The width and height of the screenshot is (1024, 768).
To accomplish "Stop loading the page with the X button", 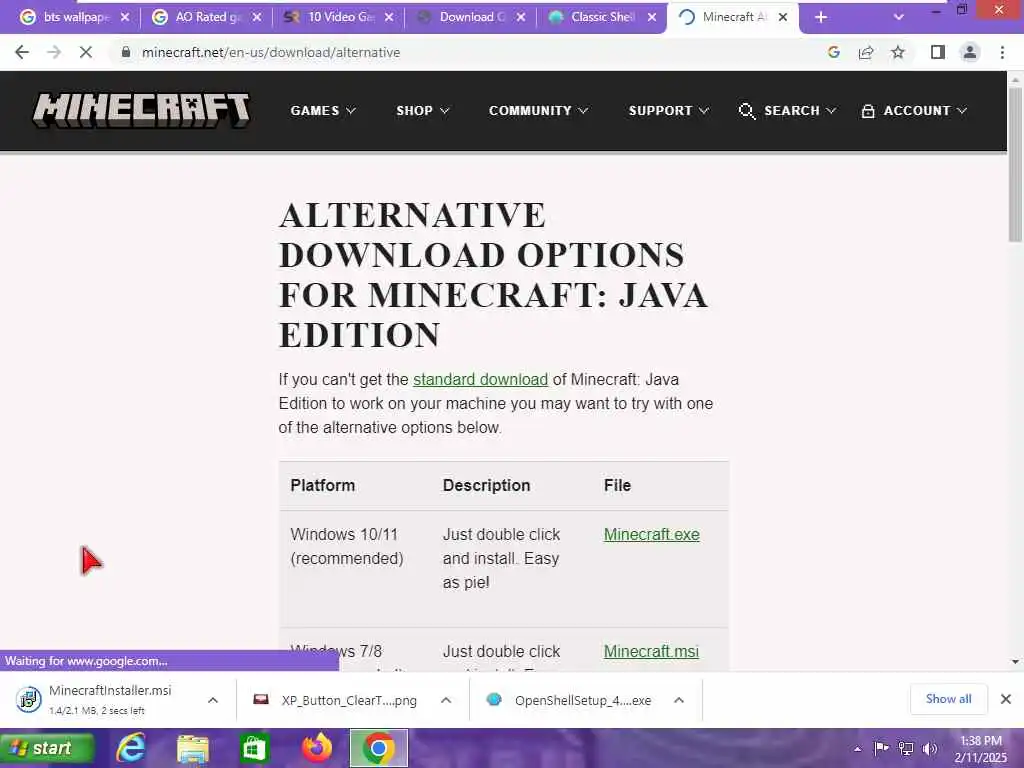I will [x=86, y=52].
